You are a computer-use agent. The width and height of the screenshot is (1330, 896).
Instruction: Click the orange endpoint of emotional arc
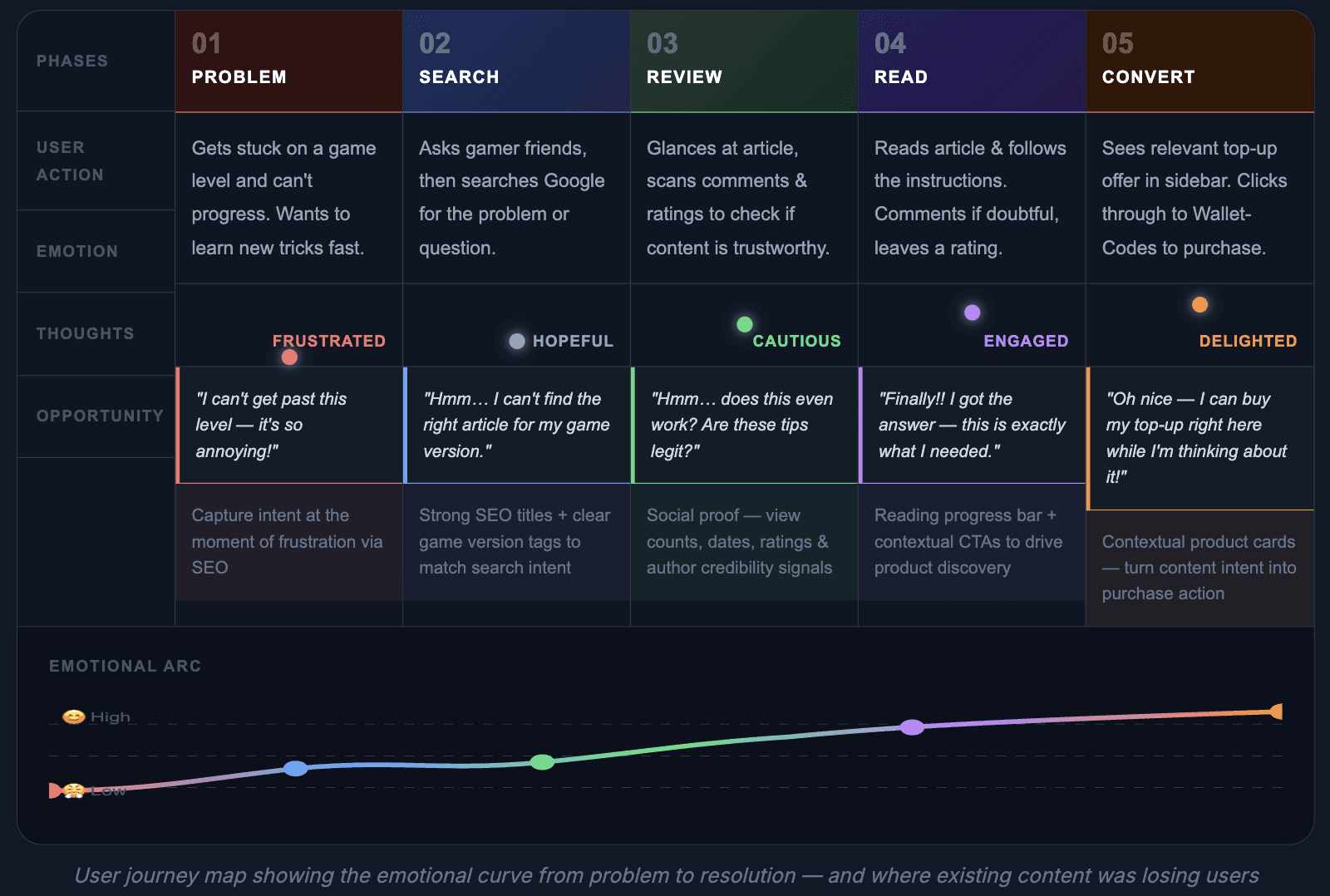click(x=1277, y=711)
